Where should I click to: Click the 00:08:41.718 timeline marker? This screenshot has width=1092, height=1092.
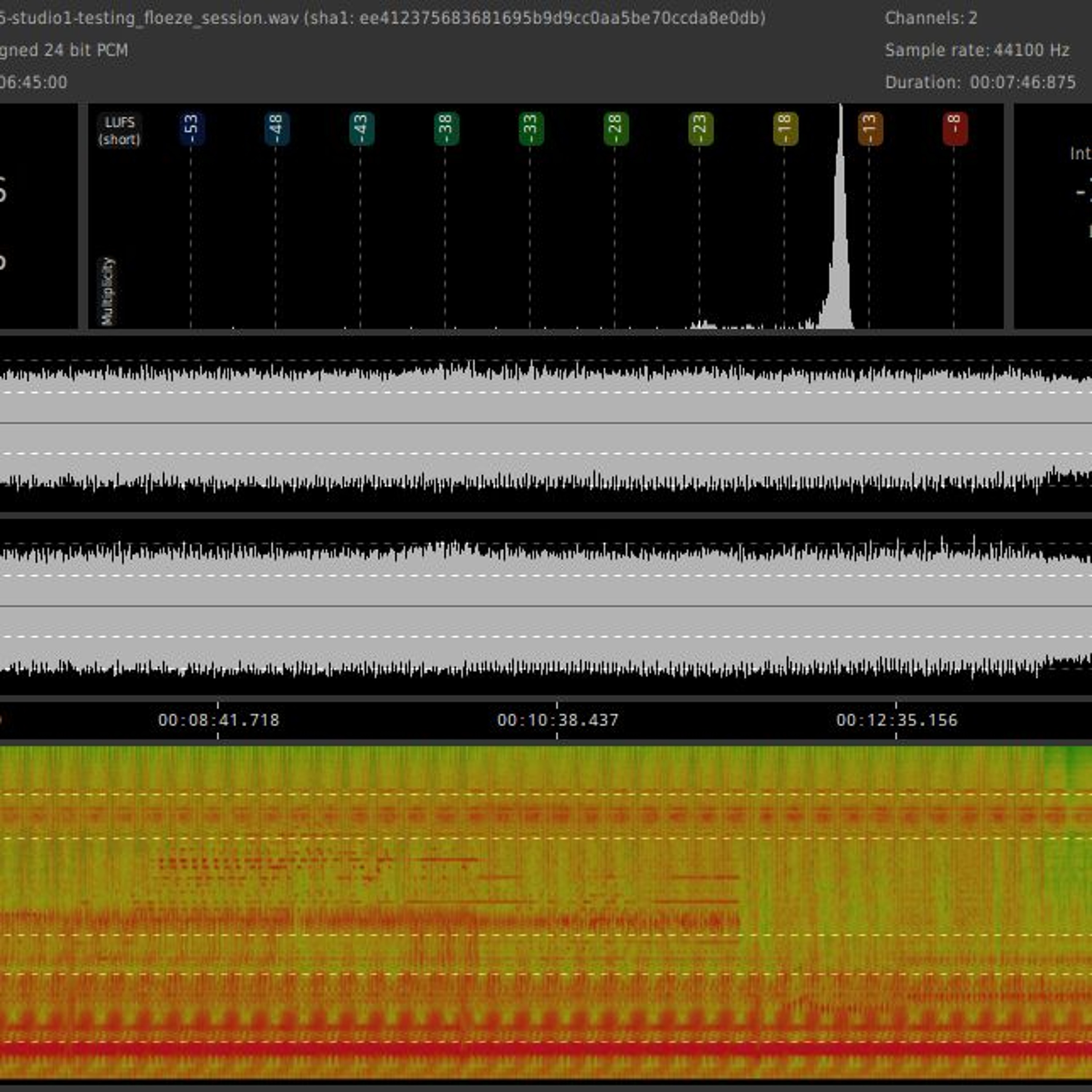(x=218, y=720)
